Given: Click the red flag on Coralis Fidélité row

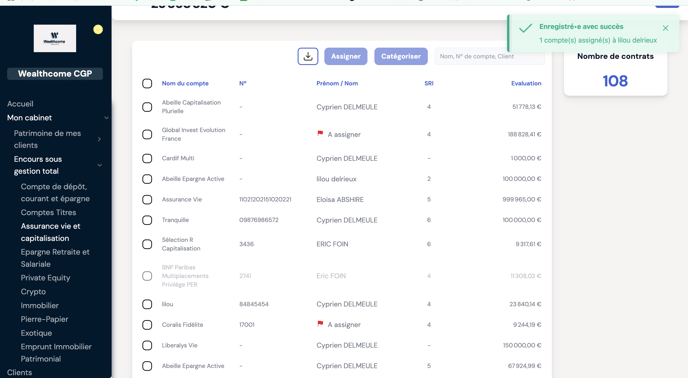Looking at the screenshot, I should point(320,324).
